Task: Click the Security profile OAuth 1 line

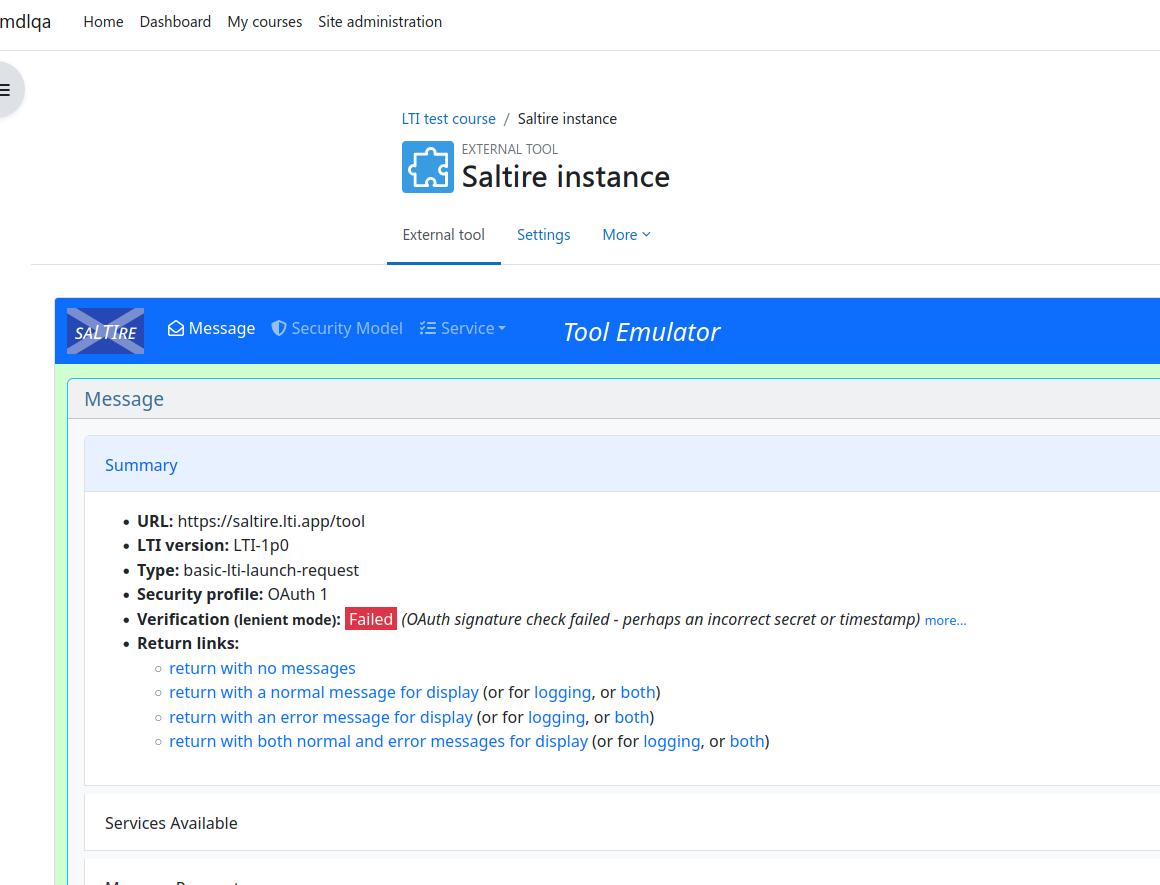Action: coord(232,594)
